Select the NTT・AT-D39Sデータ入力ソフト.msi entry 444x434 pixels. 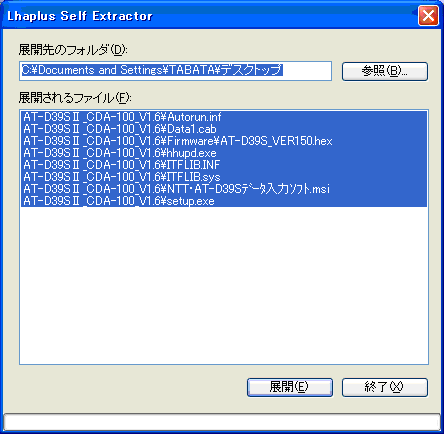pos(224,189)
